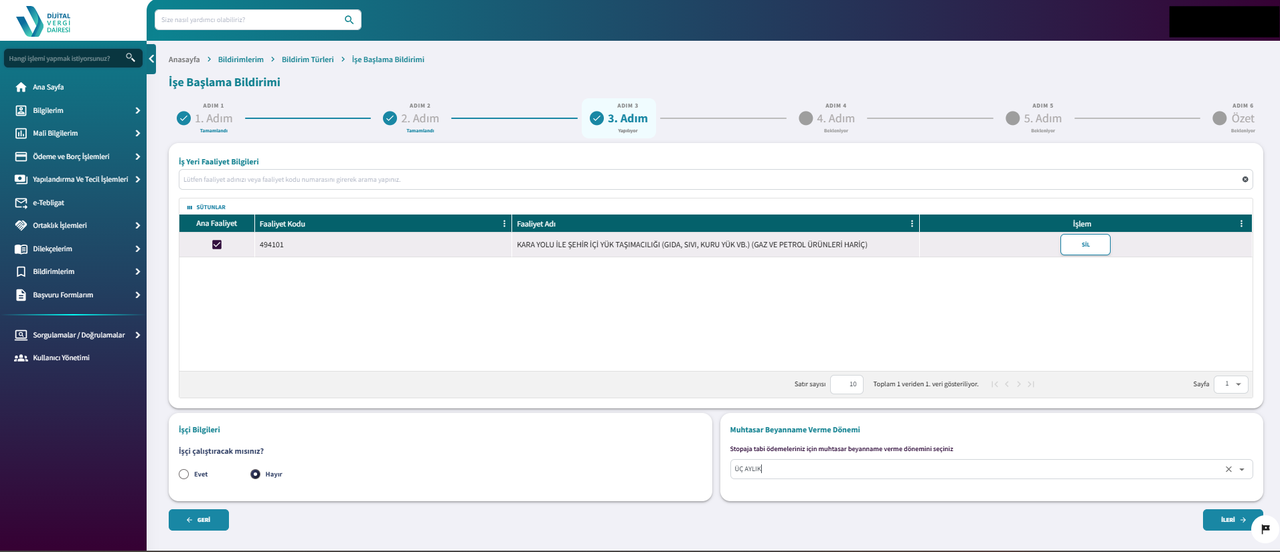Click the flag feedback icon

point(1266,529)
